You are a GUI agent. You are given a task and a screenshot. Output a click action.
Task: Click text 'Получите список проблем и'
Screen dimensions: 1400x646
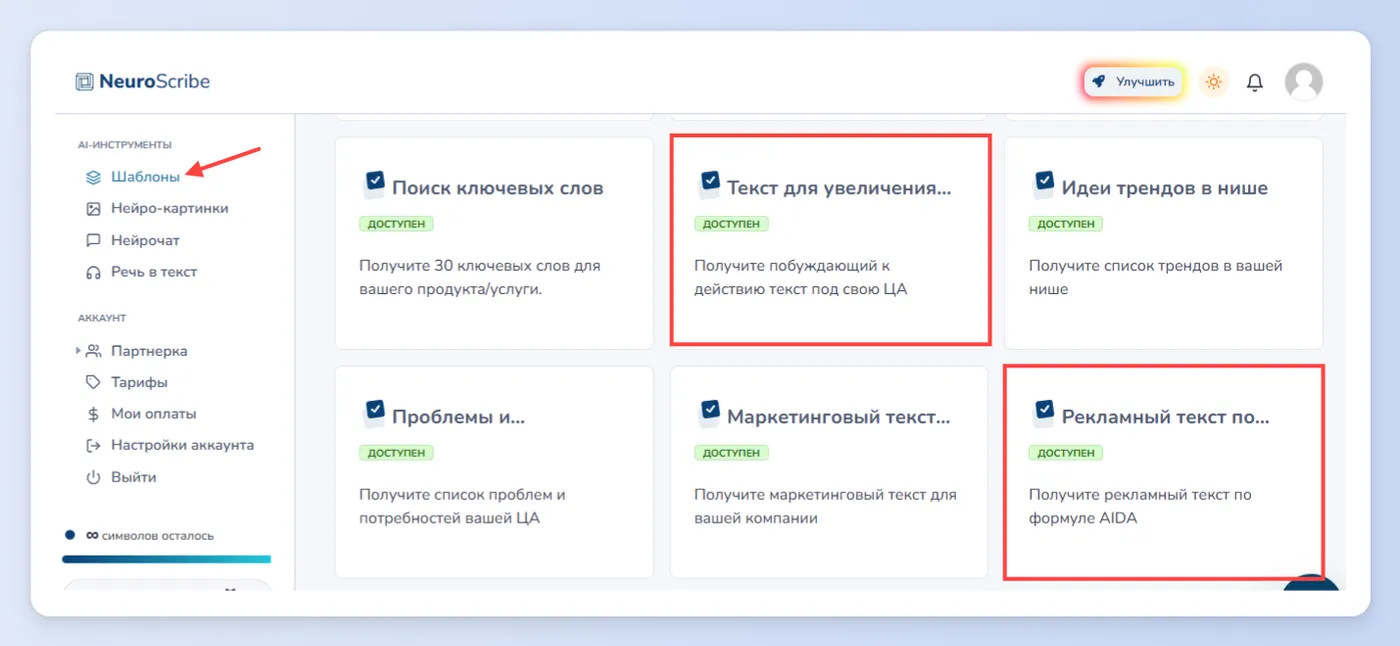462,494
